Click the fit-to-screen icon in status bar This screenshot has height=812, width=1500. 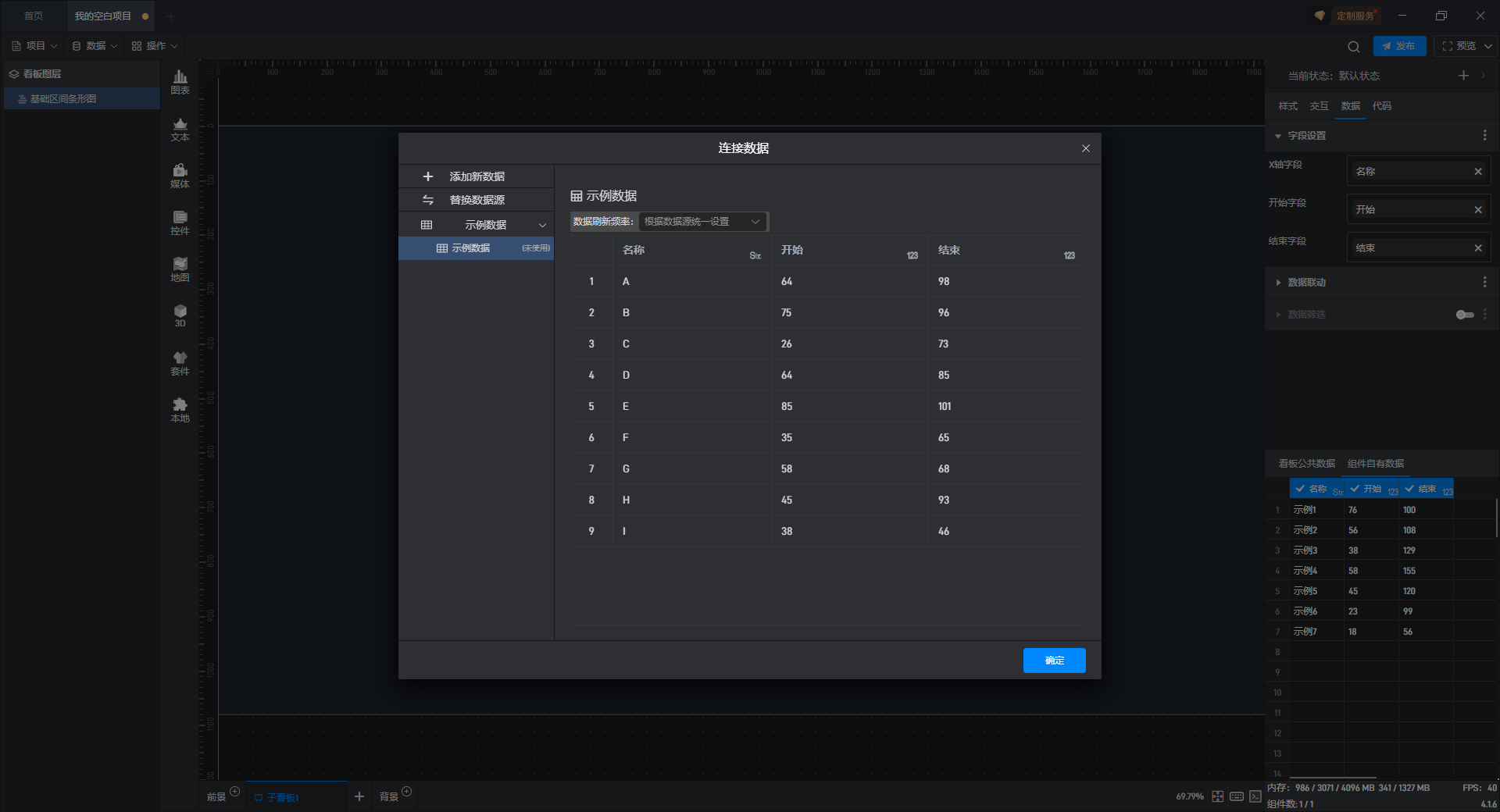point(1218,796)
